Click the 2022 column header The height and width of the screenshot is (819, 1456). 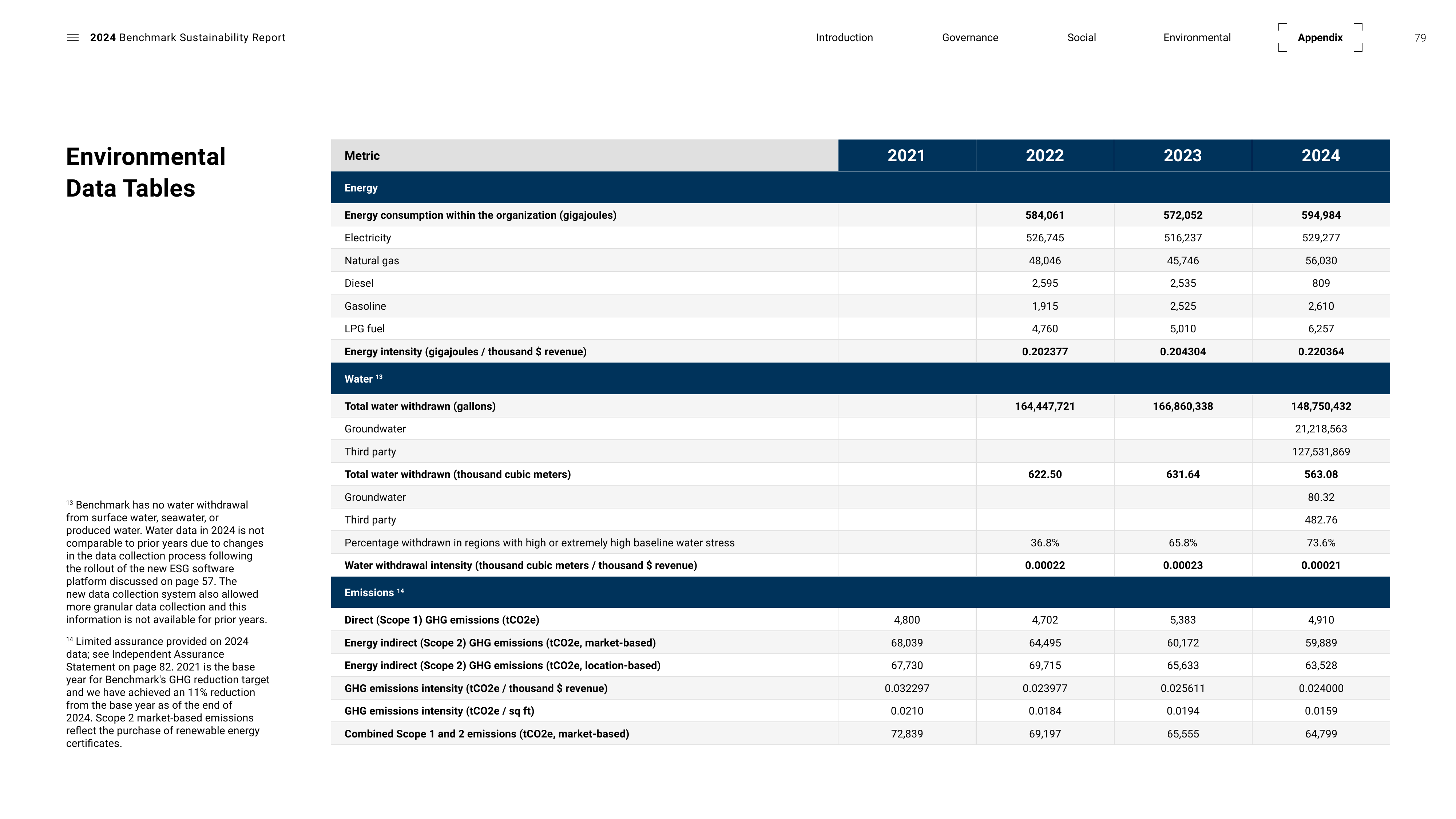click(x=1044, y=155)
